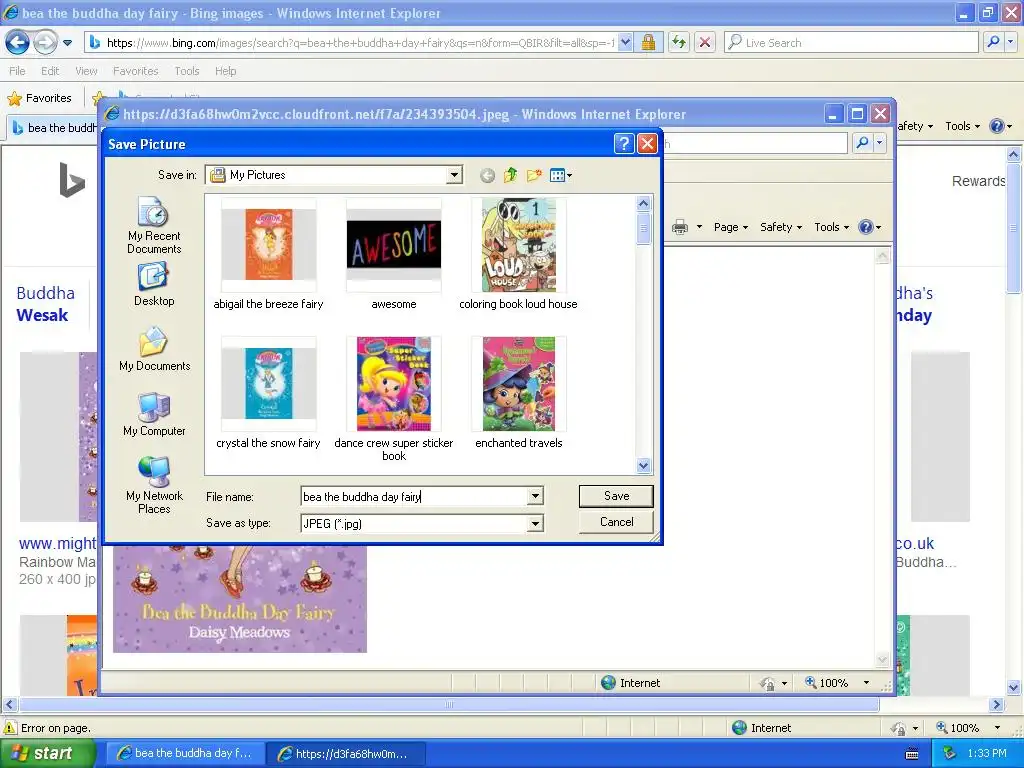
Task: Click the Bea the Buddha Day Fairy book image
Action: click(x=240, y=598)
